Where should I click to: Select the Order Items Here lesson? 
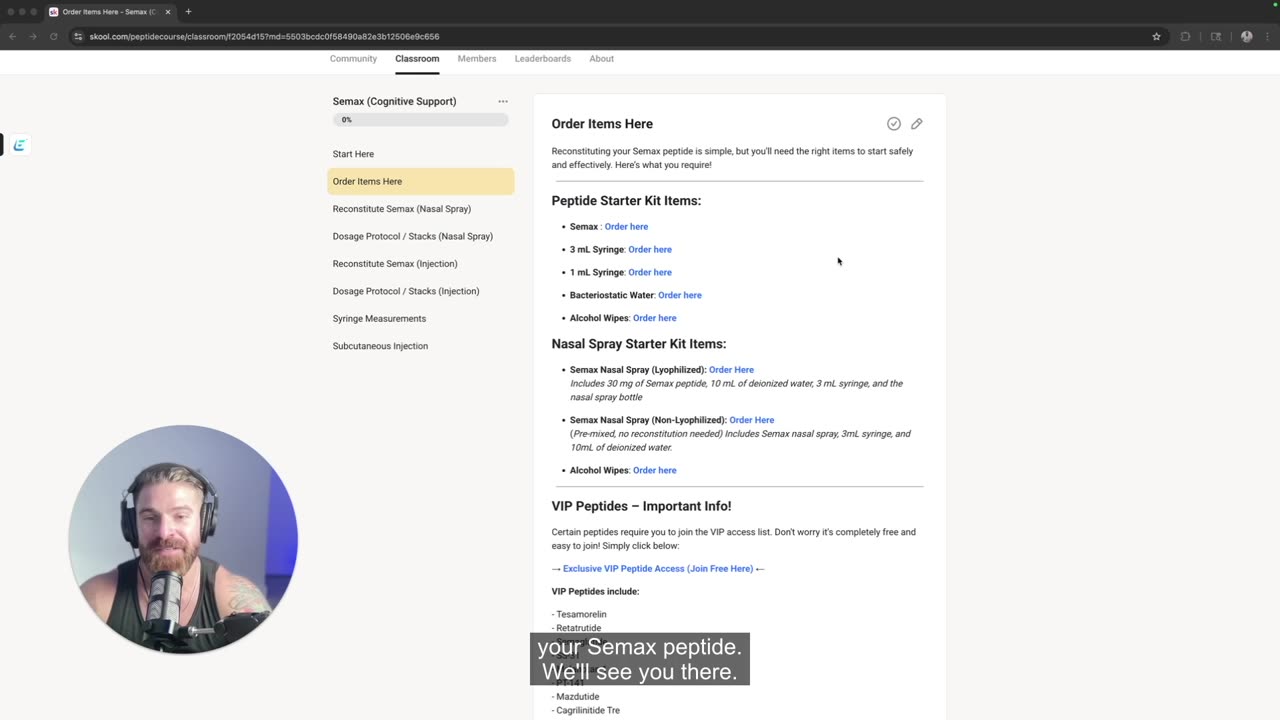(x=421, y=181)
